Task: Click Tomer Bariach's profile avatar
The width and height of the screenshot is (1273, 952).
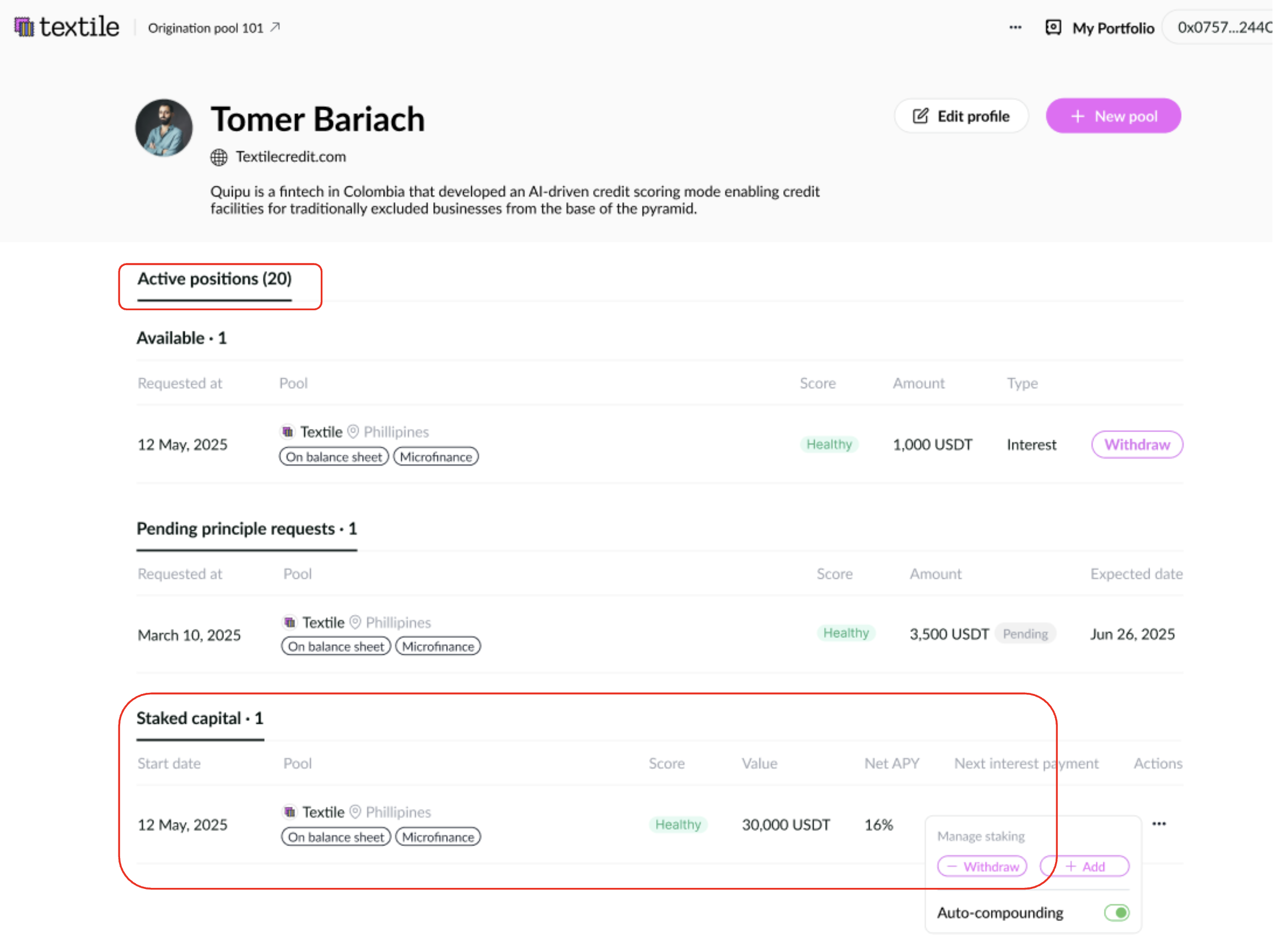Action: [x=164, y=128]
